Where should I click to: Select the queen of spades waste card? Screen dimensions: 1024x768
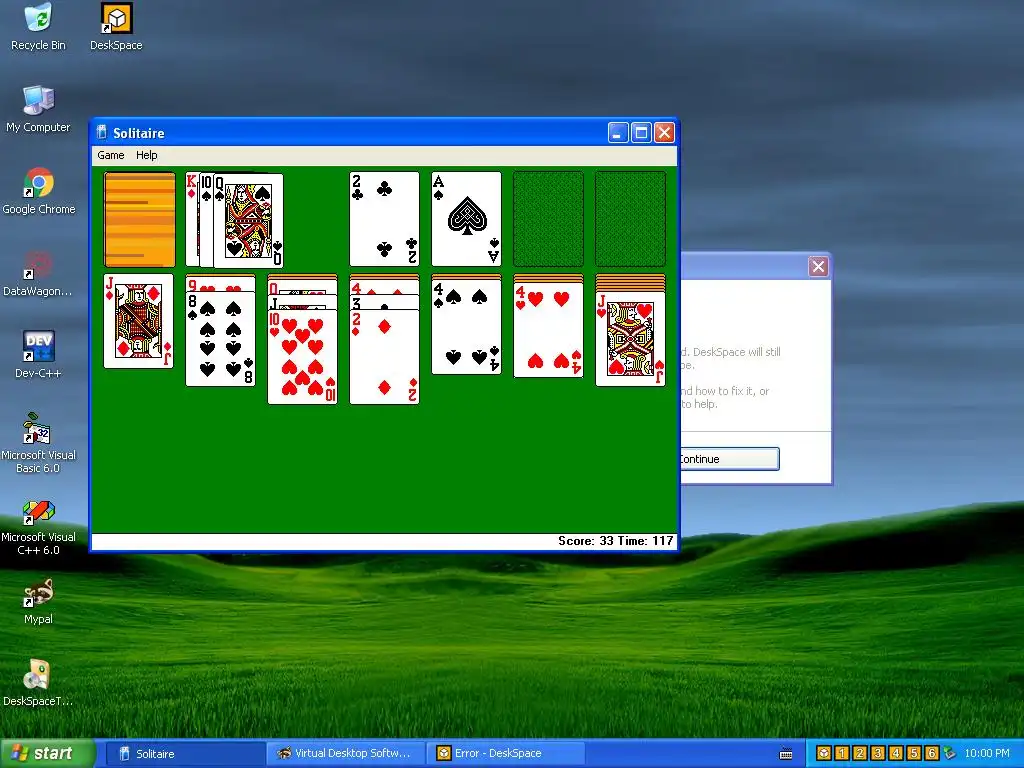point(249,220)
